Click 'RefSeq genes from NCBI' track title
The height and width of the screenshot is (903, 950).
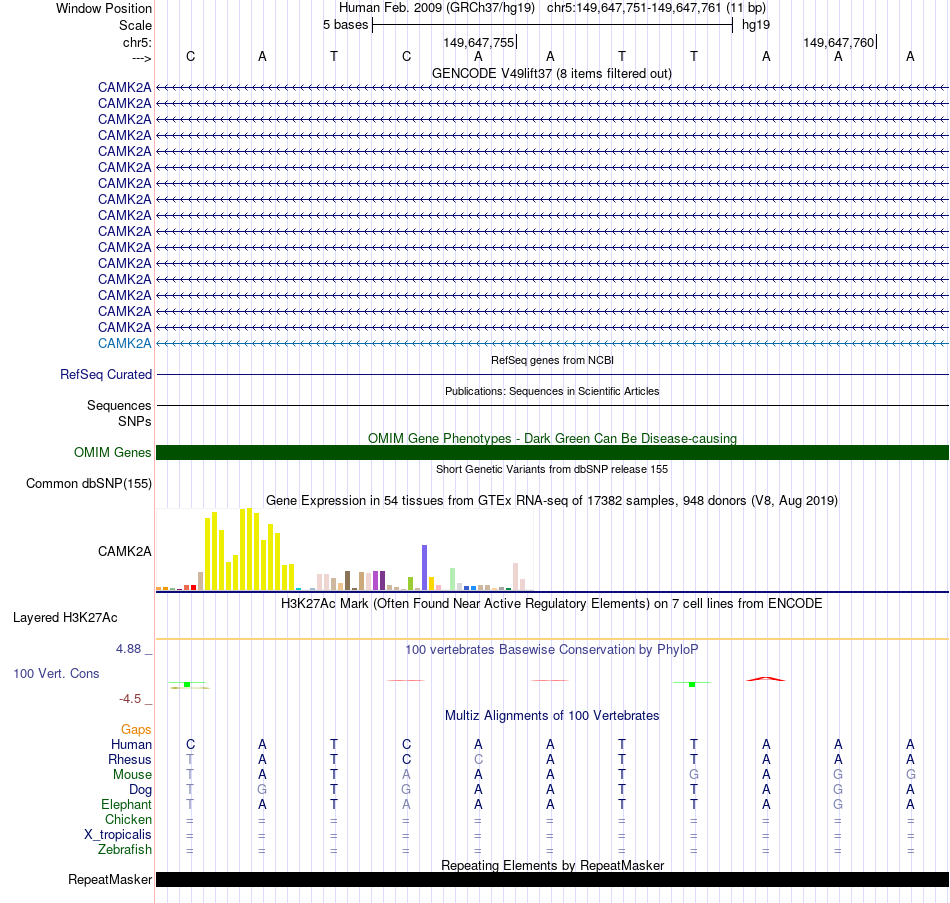tap(552, 360)
